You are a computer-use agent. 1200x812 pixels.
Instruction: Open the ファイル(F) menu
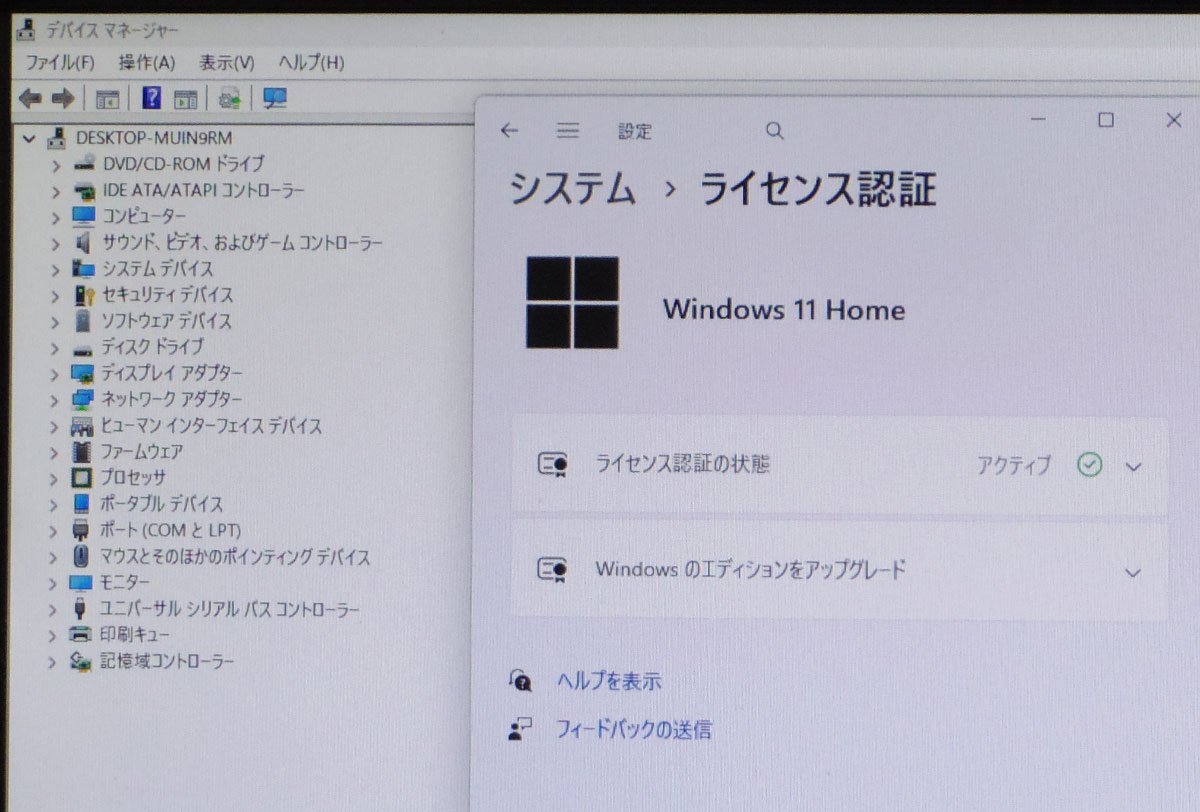tap(60, 62)
